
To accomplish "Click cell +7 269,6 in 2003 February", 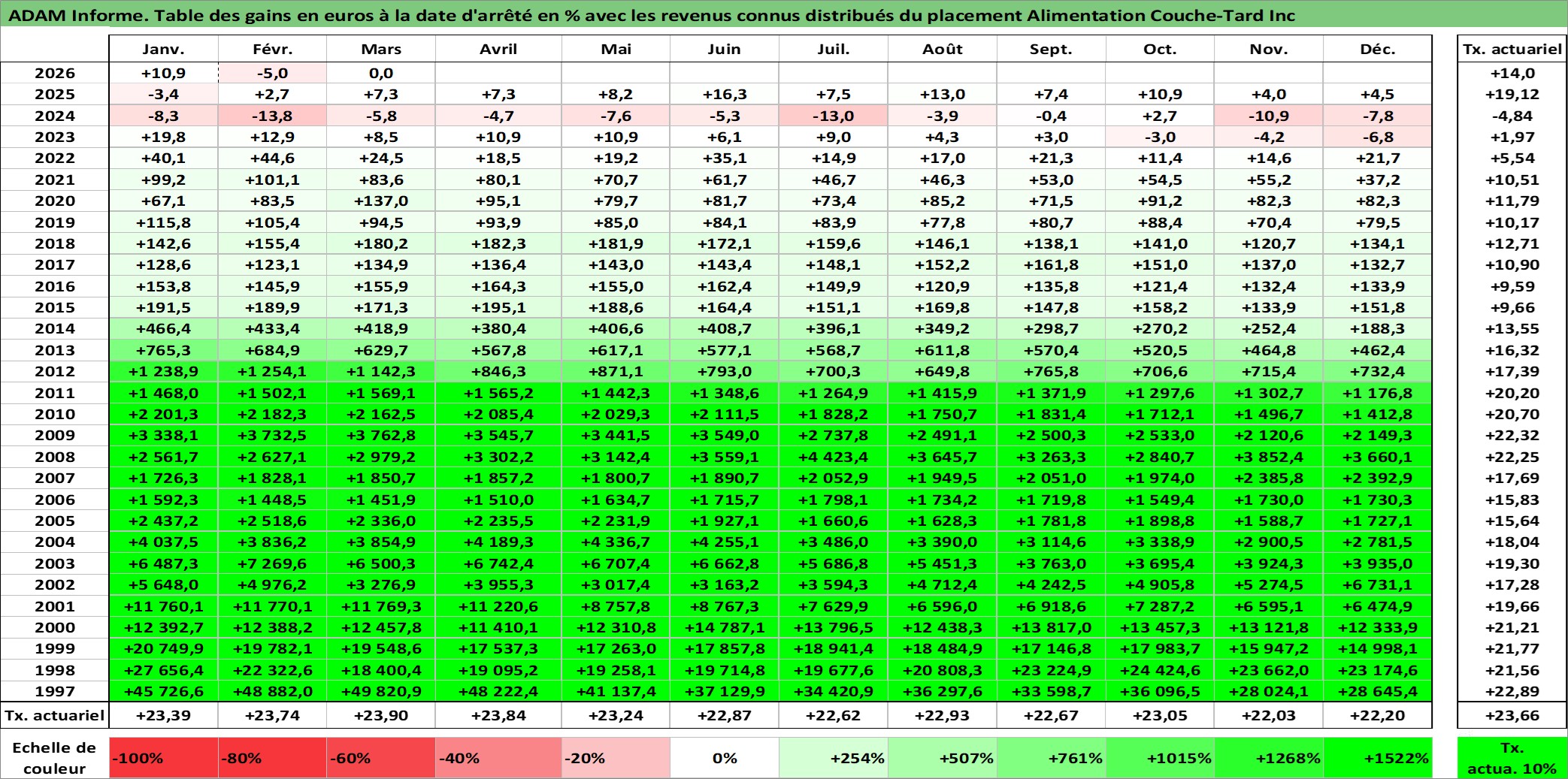I will (x=273, y=563).
